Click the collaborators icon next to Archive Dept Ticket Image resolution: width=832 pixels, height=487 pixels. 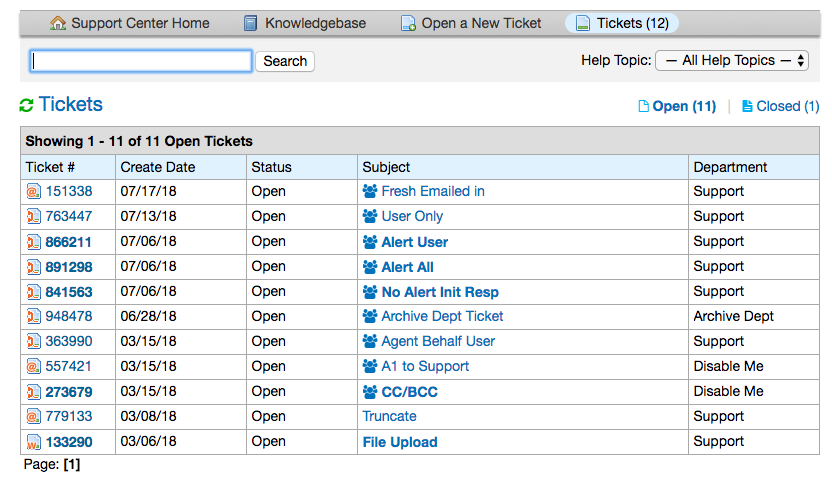click(370, 316)
